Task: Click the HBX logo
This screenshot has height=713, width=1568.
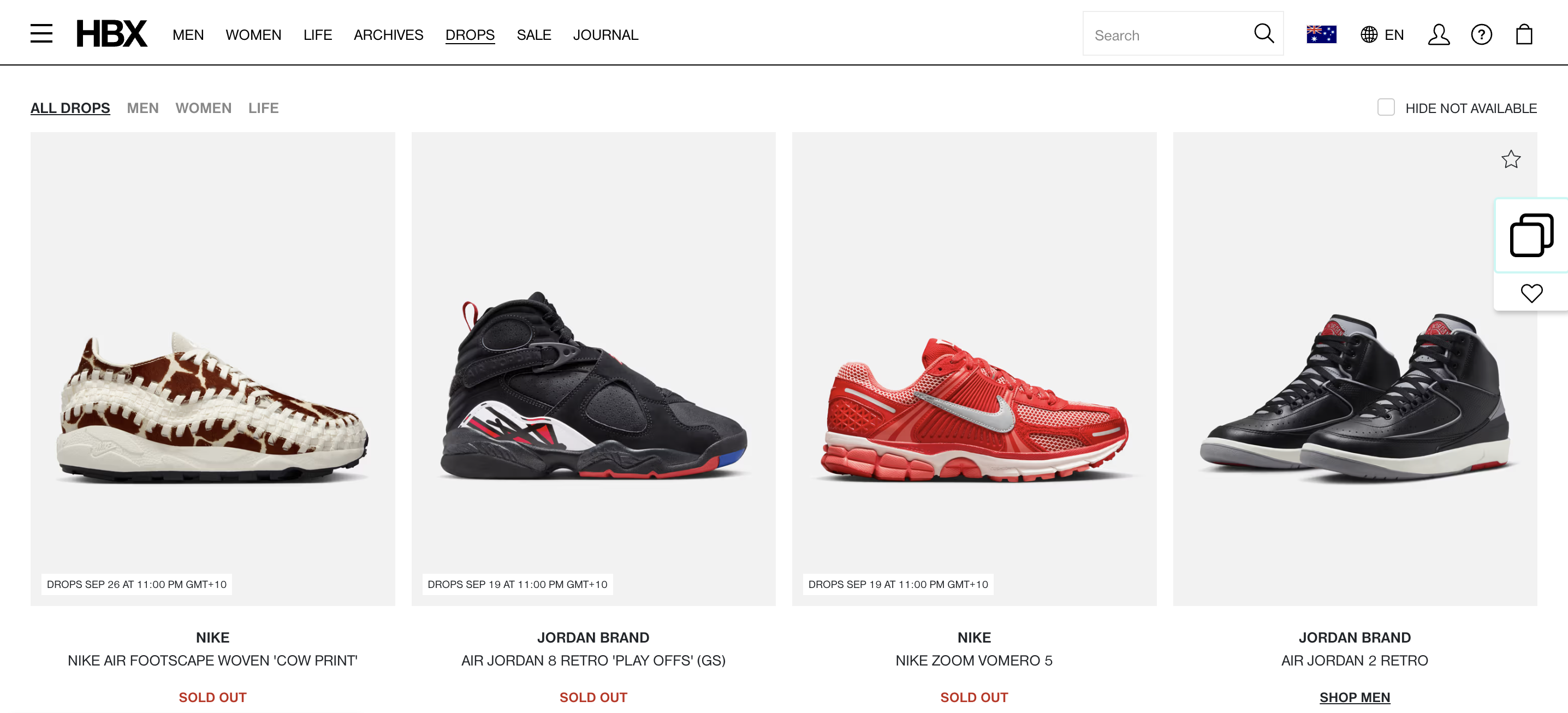Action: [111, 33]
